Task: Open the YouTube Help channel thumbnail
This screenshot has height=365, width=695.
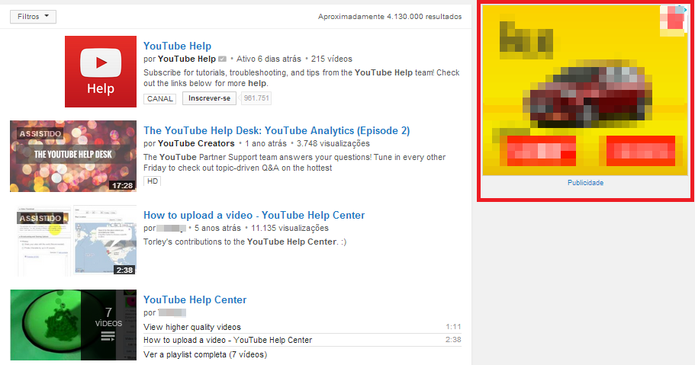Action: click(x=101, y=71)
